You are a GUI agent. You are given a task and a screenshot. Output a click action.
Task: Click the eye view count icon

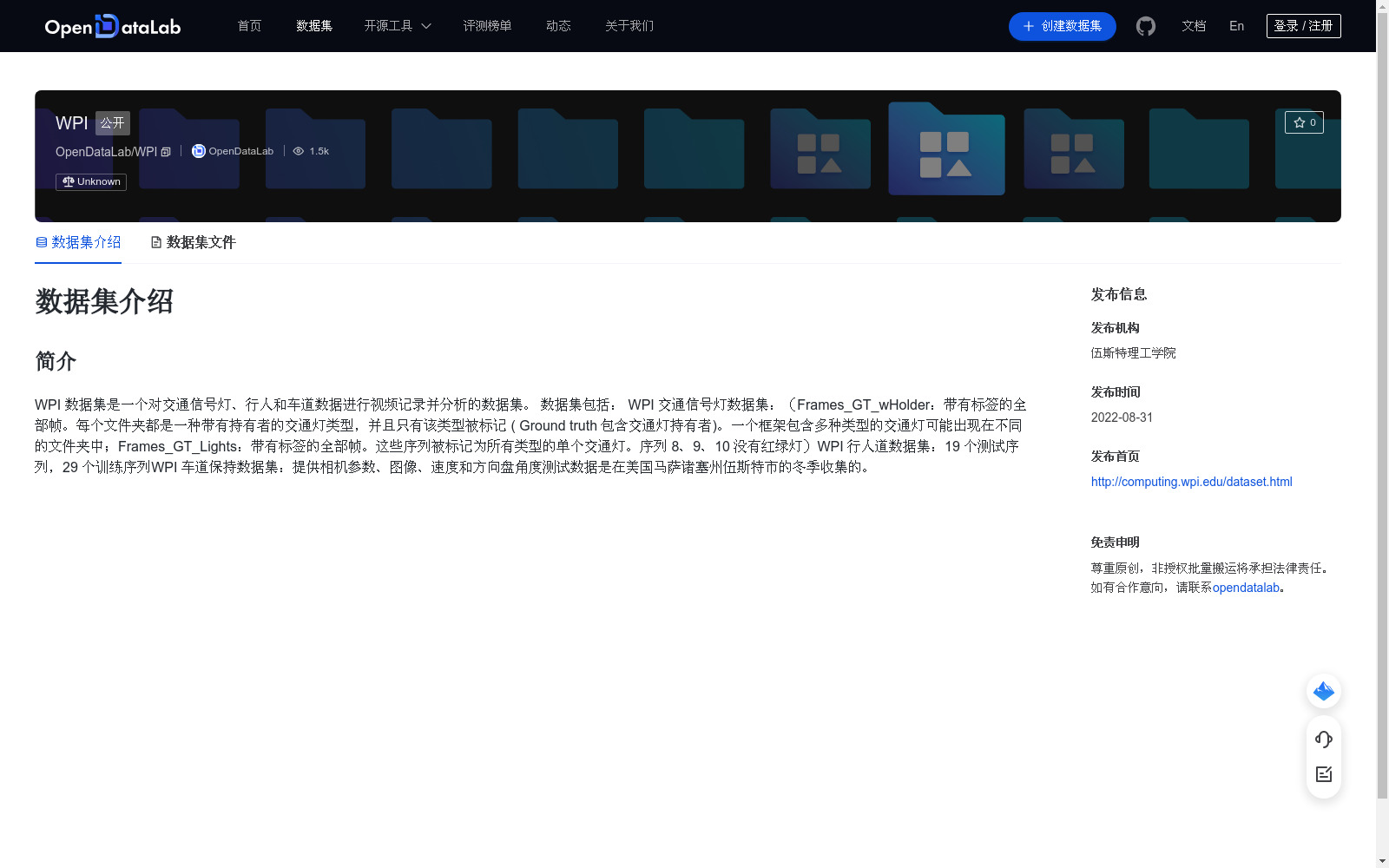pos(299,151)
